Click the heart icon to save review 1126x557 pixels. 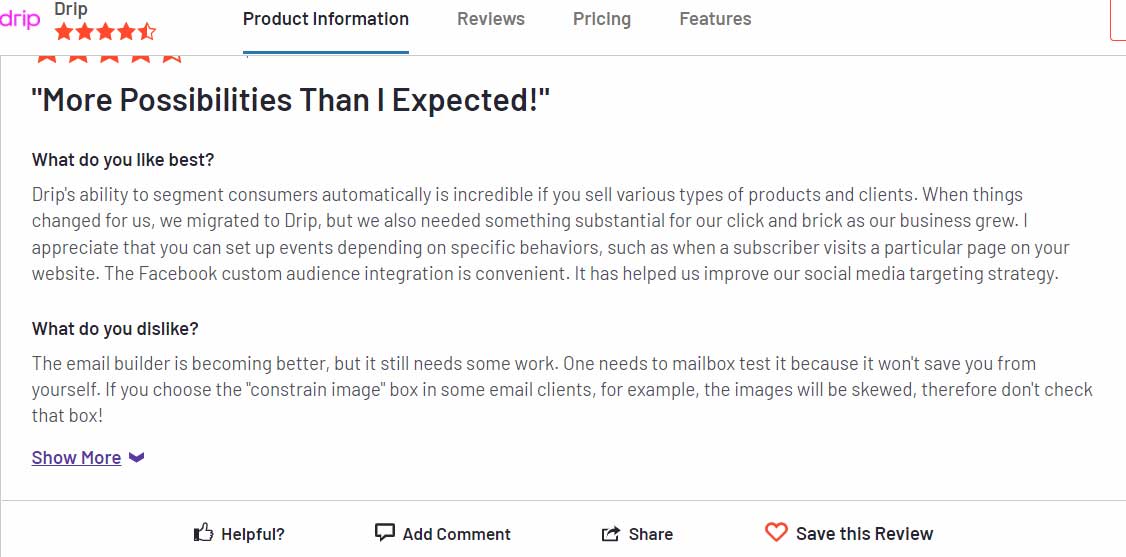pos(776,533)
